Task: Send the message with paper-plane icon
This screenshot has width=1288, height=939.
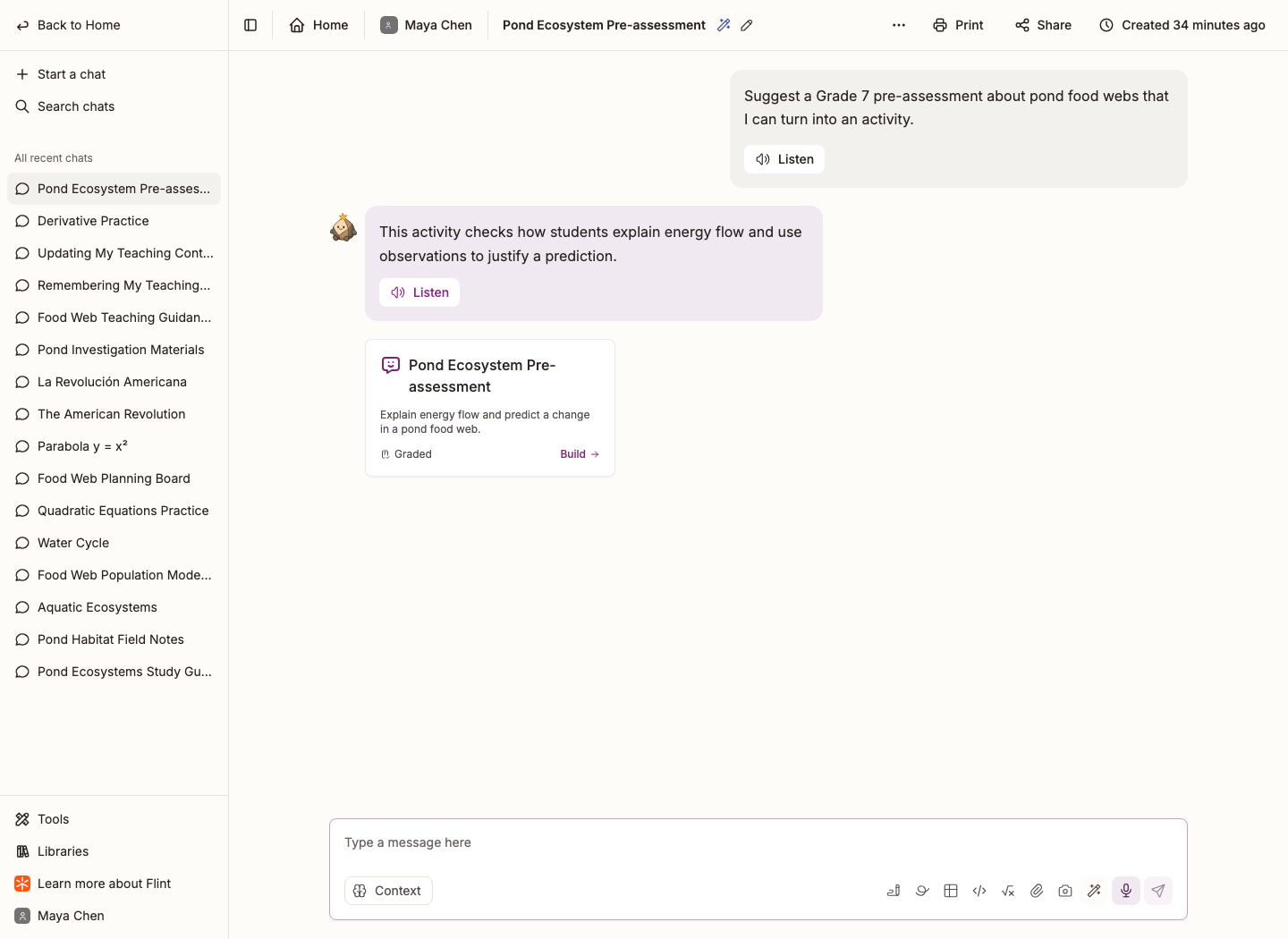Action: (x=1158, y=891)
